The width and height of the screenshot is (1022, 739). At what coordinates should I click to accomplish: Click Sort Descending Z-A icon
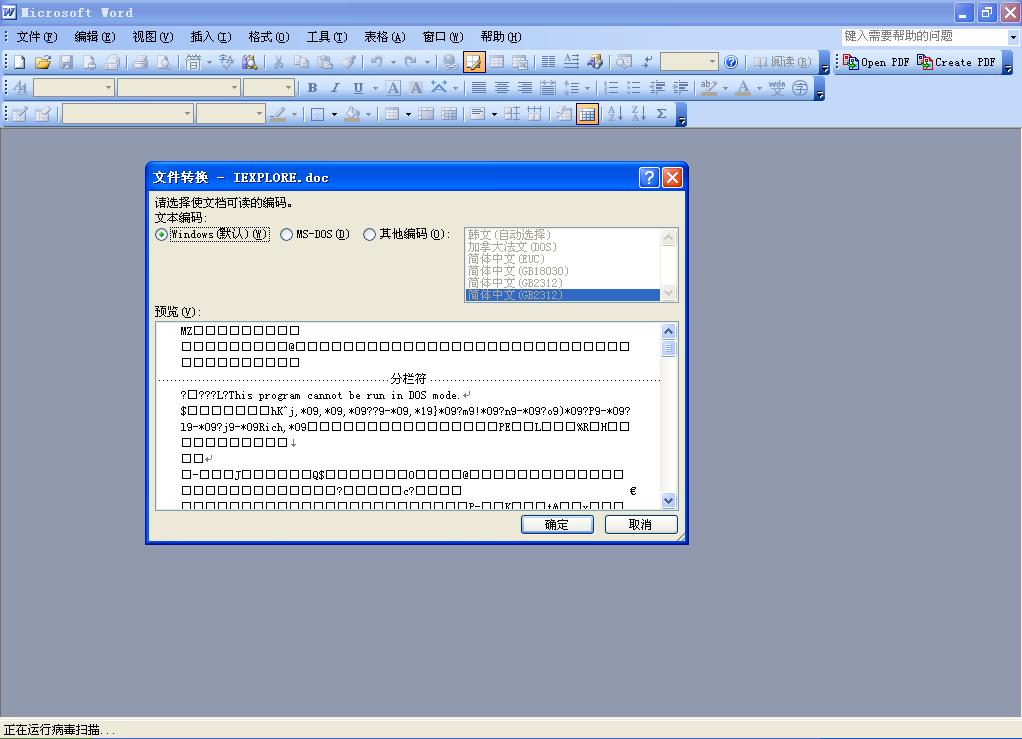[639, 114]
